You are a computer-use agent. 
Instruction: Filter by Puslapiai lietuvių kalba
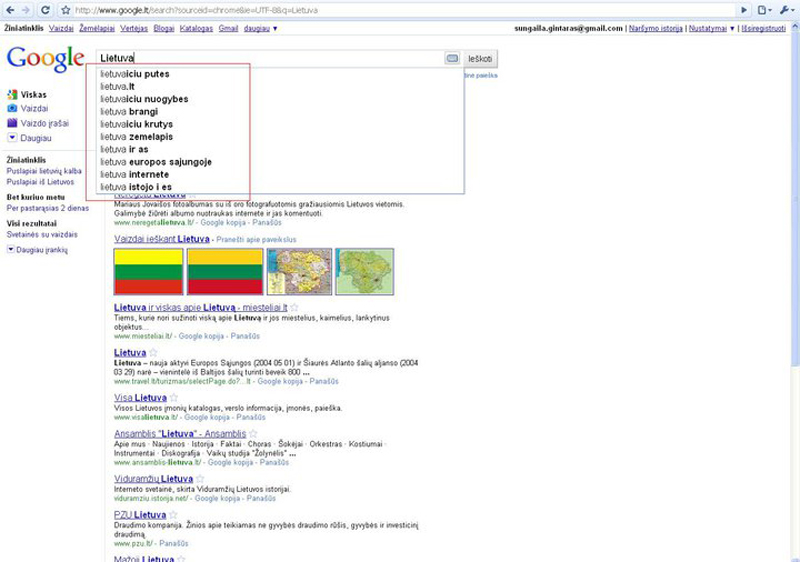tap(44, 171)
